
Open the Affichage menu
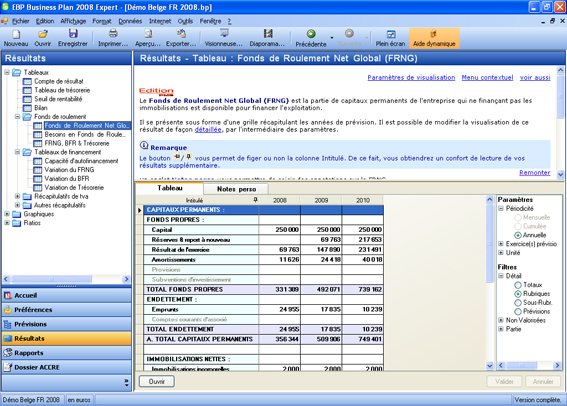pyautogui.click(x=73, y=21)
